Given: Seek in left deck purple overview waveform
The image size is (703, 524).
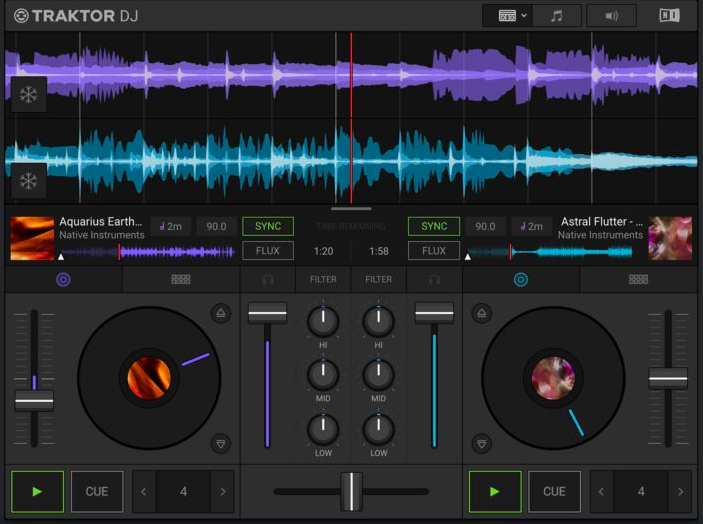Looking at the screenshot, I should (x=148, y=252).
